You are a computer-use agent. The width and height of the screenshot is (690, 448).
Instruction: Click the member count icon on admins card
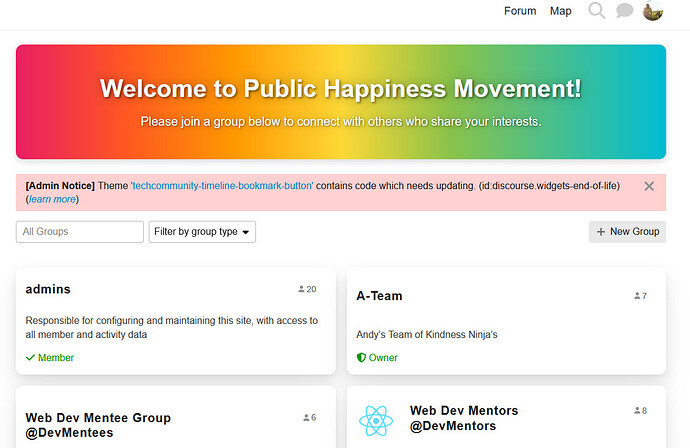301,289
